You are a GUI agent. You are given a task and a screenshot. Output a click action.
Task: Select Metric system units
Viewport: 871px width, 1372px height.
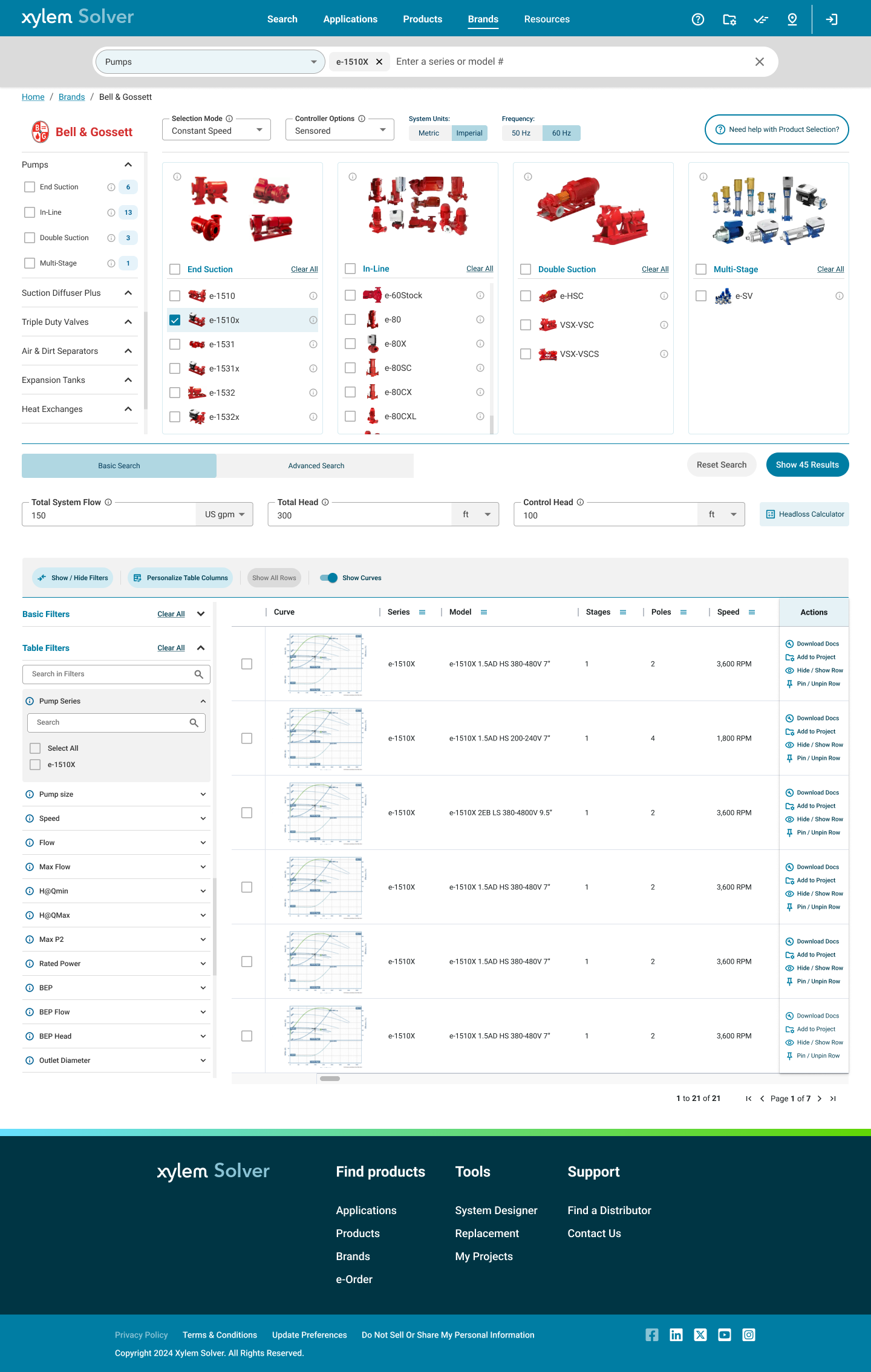[x=429, y=133]
